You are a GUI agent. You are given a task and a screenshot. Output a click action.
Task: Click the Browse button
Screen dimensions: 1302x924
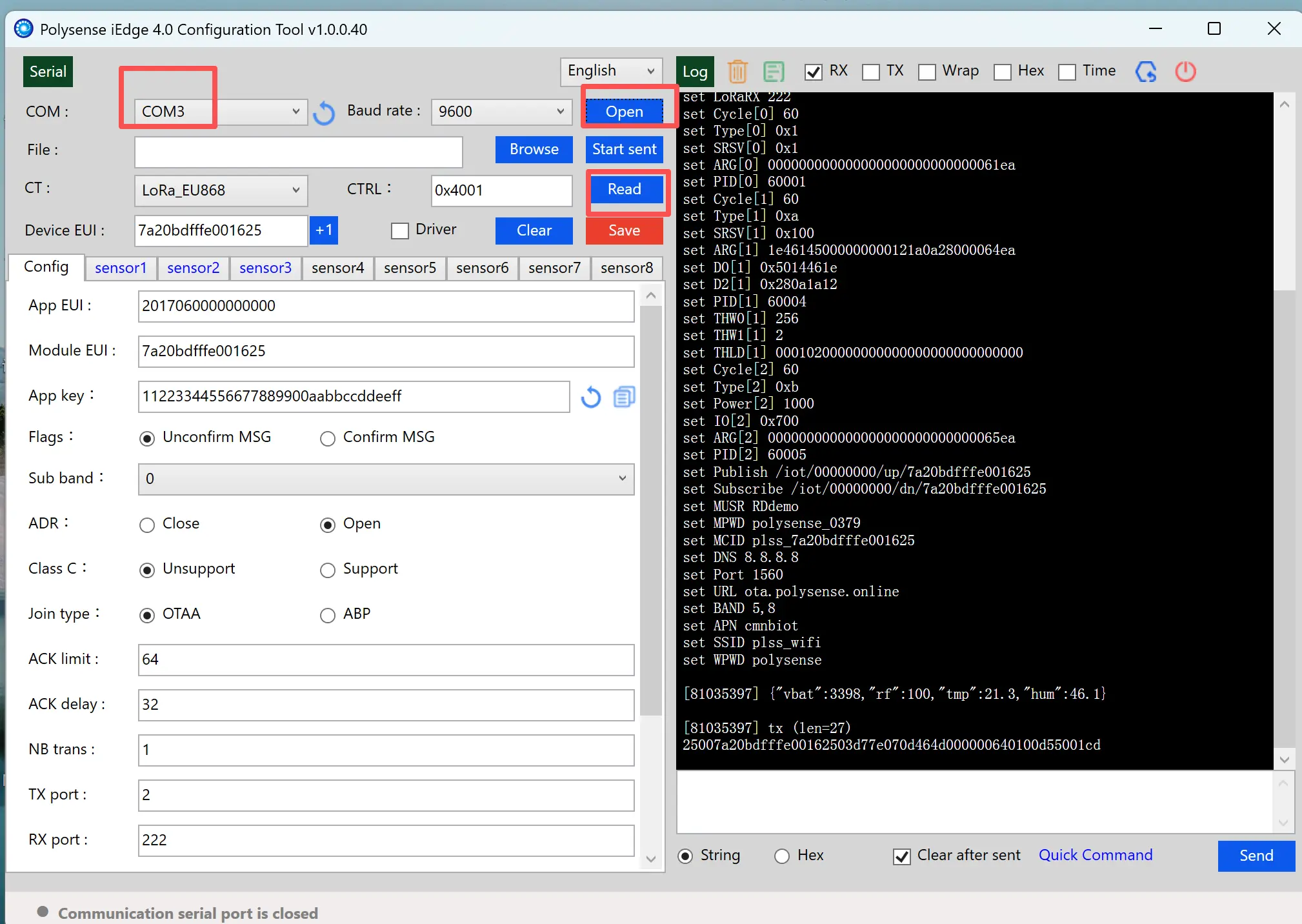(534, 150)
